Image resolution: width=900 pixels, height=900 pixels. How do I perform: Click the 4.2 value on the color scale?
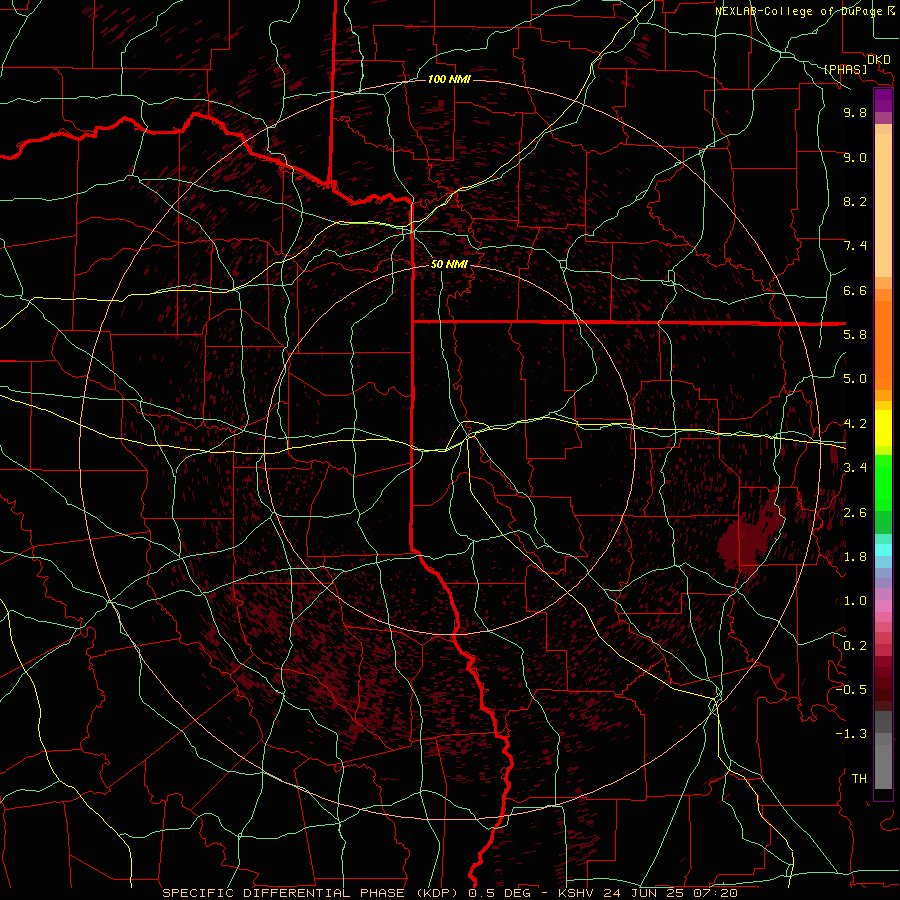(855, 424)
